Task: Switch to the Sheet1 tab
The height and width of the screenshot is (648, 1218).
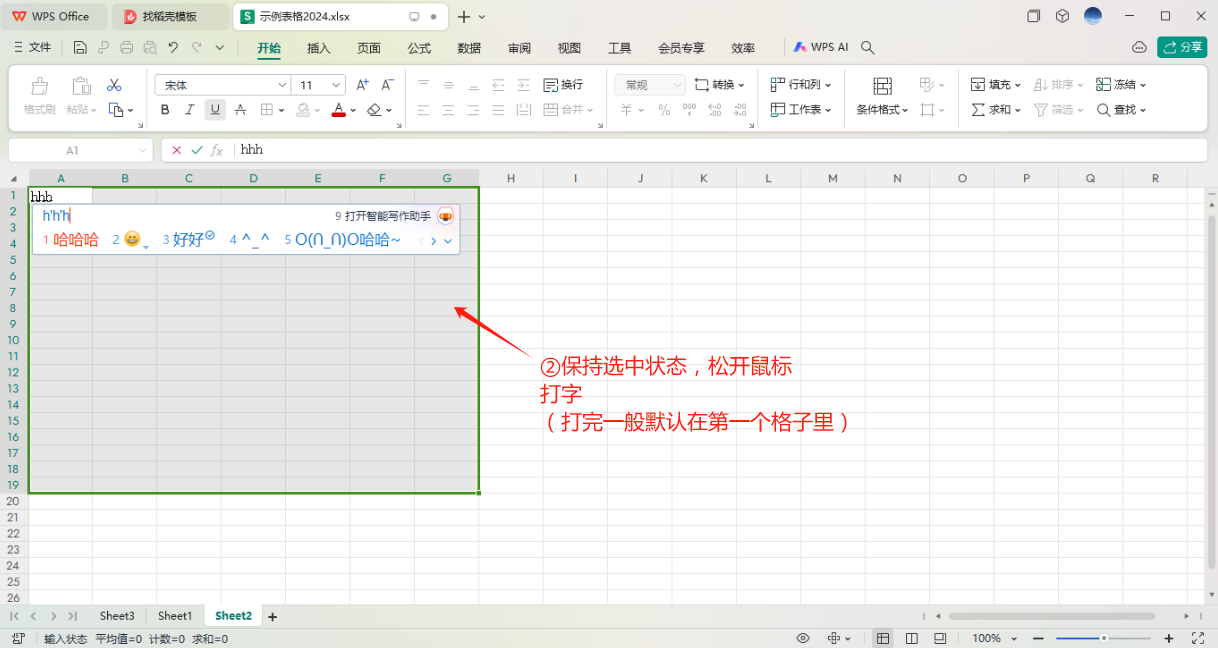Action: (174, 616)
